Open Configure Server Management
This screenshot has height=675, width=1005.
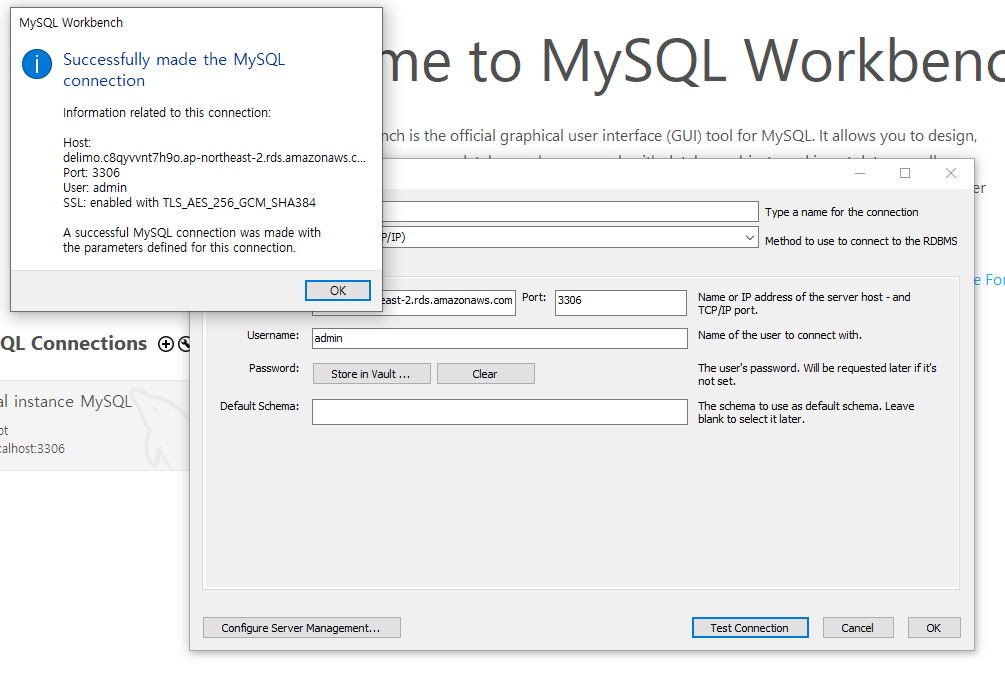(x=301, y=628)
